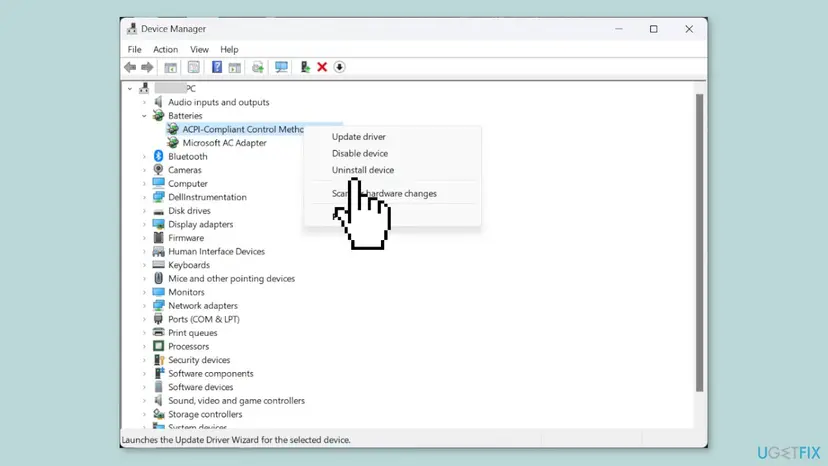828x466 pixels.
Task: Expand the Monitors category
Action: point(144,292)
